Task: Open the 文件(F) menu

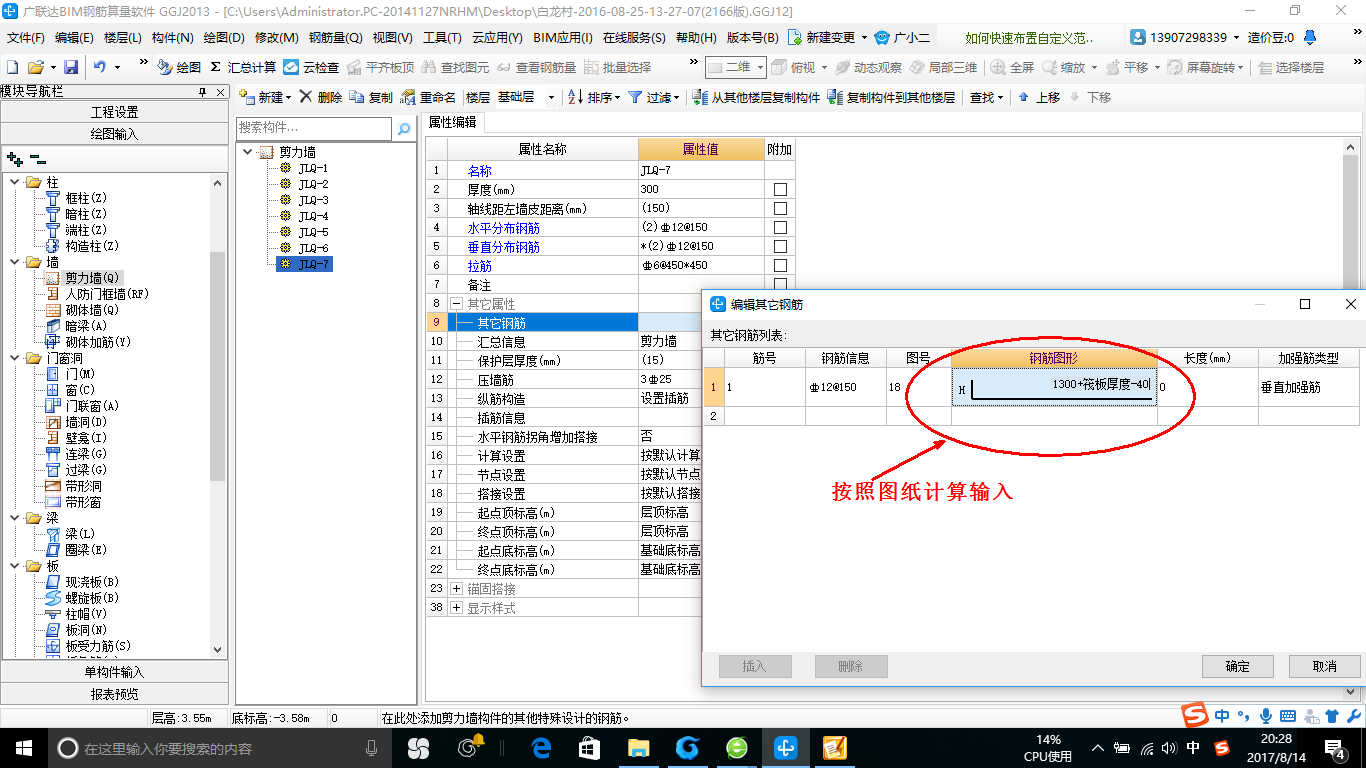Action: pyautogui.click(x=26, y=38)
